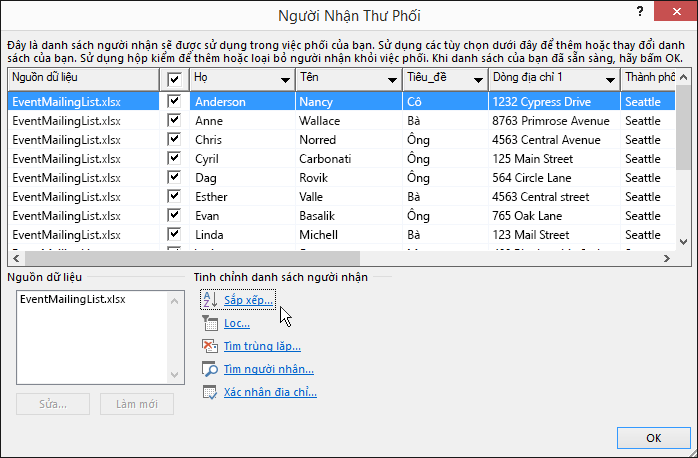Click the Validate addresses icon
Screen dimensions: 698x458
click(210, 392)
